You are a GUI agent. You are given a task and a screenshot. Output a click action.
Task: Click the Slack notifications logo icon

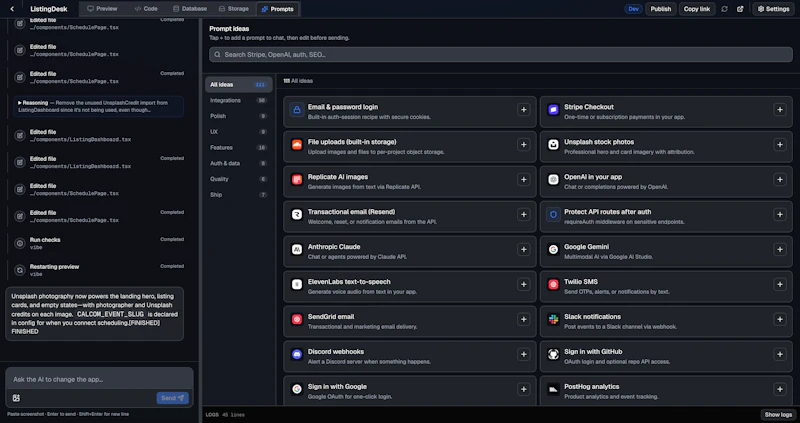pyautogui.click(x=553, y=319)
